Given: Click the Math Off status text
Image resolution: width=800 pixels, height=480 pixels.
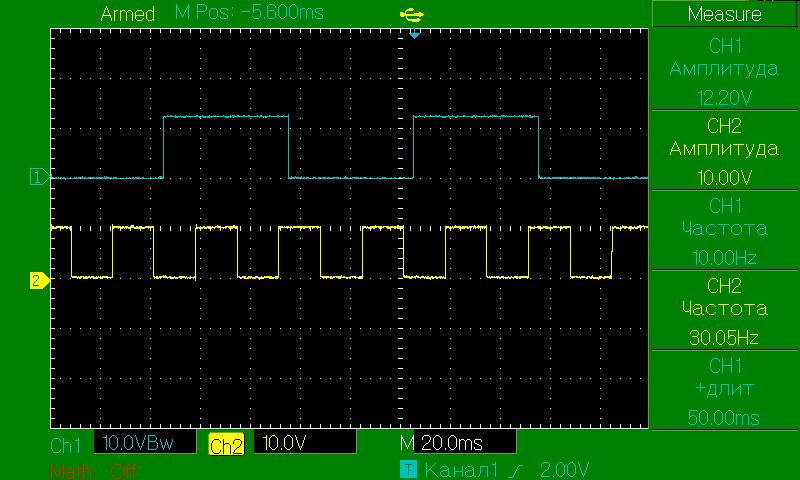Looking at the screenshot, I should 93,471.
